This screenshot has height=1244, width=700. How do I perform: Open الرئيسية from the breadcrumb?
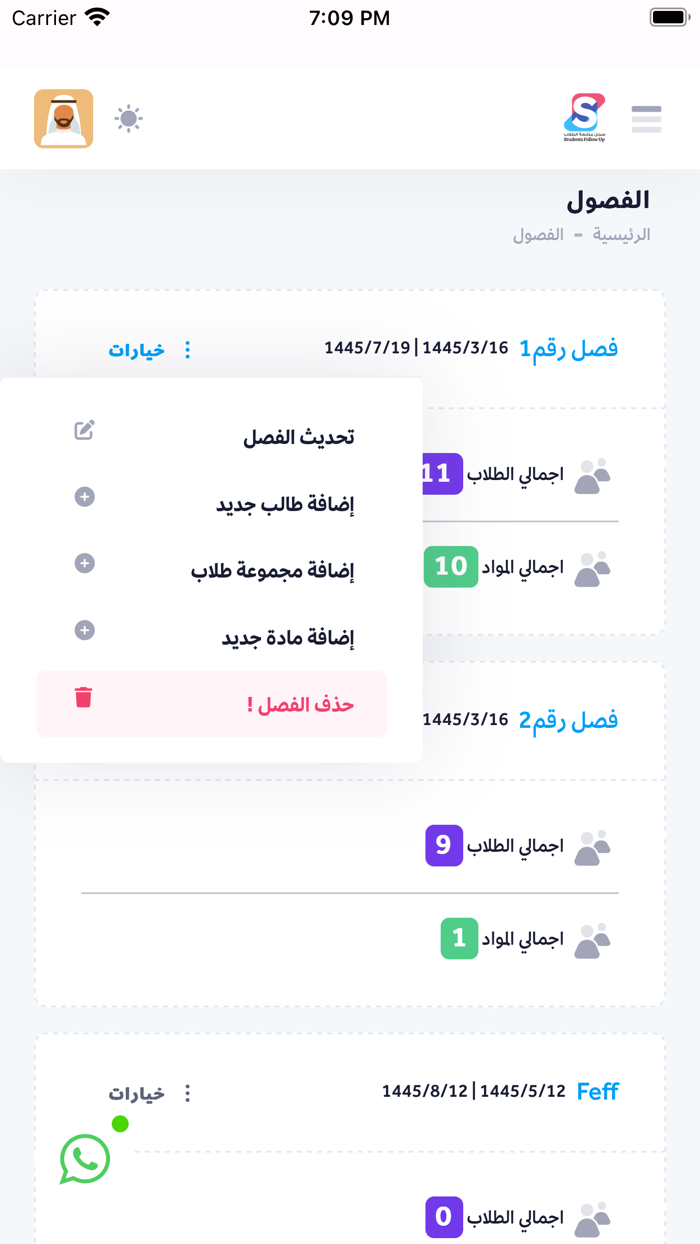(x=625, y=234)
